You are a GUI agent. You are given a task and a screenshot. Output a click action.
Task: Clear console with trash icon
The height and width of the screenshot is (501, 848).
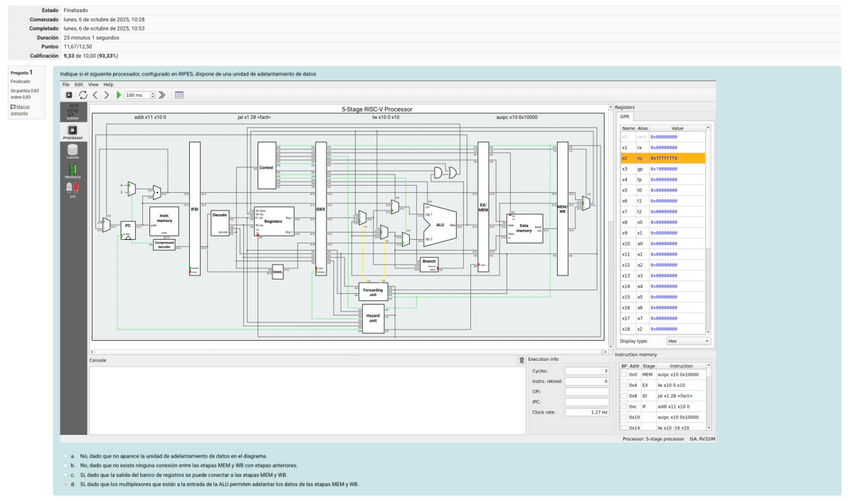coord(521,360)
